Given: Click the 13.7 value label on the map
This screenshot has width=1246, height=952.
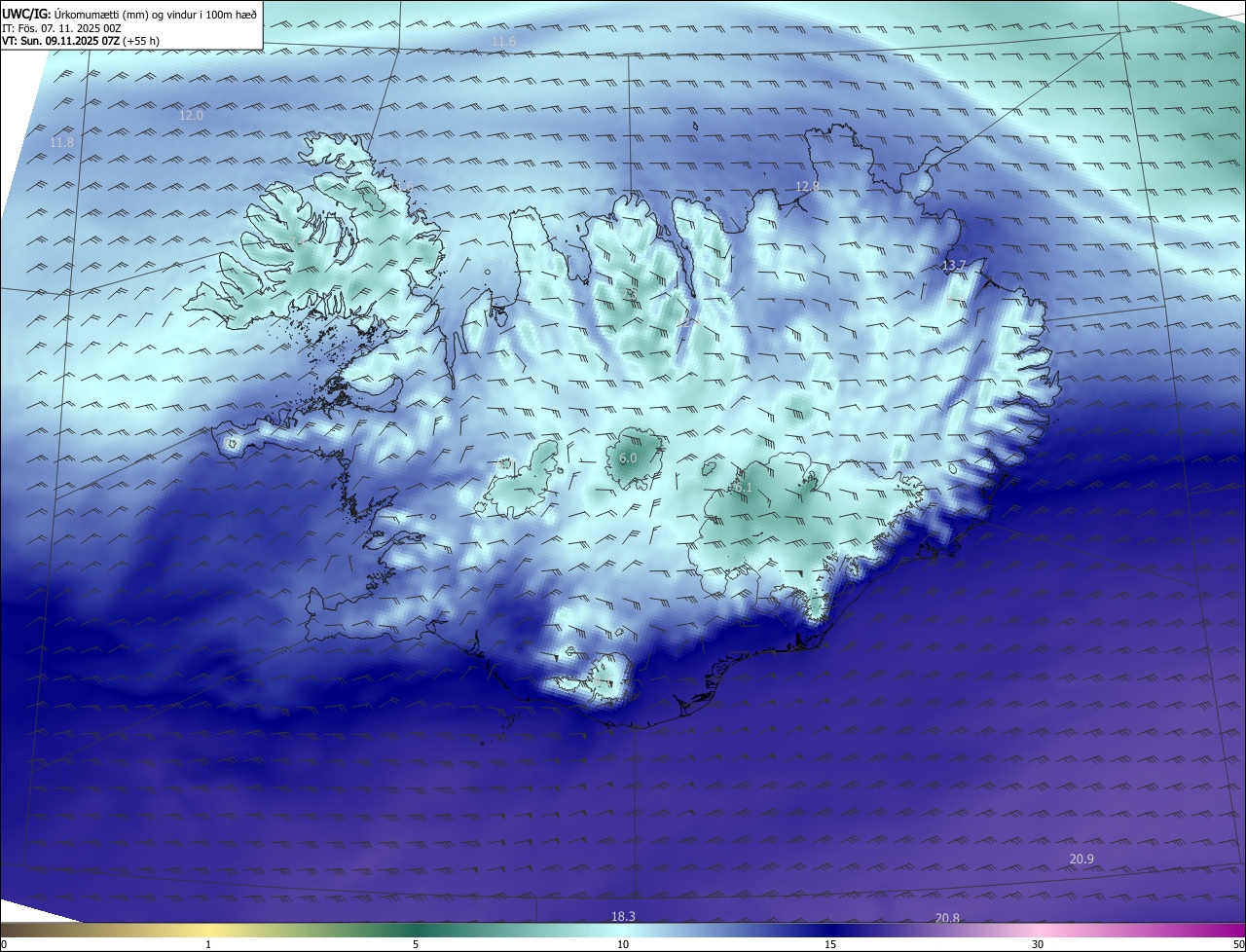Looking at the screenshot, I should (954, 265).
